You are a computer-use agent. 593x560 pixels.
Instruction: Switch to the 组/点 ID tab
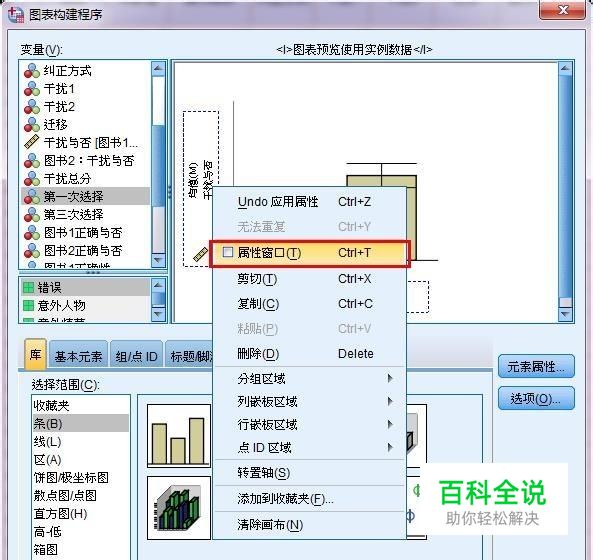click(x=137, y=356)
